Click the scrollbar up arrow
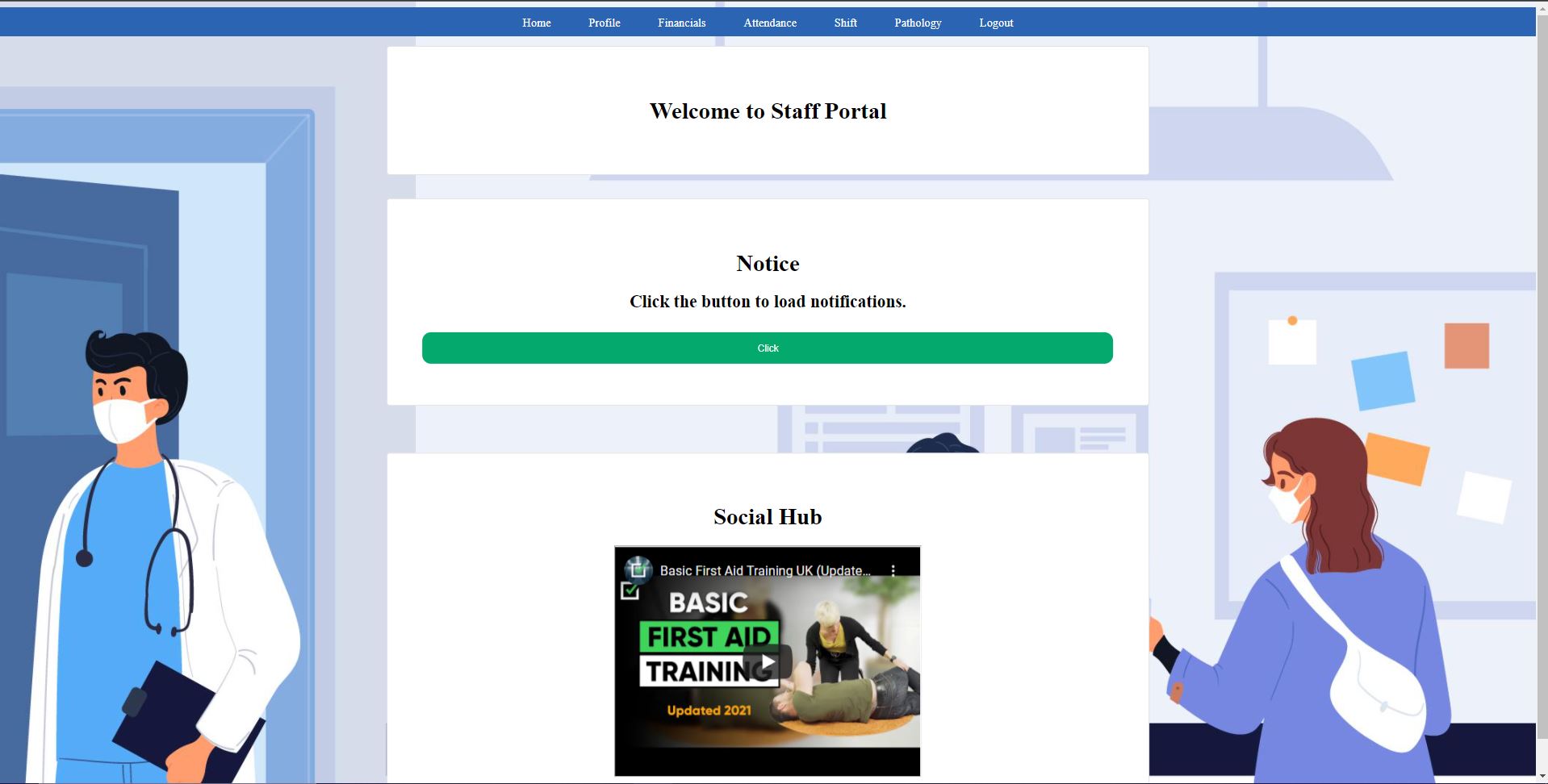This screenshot has width=1548, height=784. point(1542,11)
